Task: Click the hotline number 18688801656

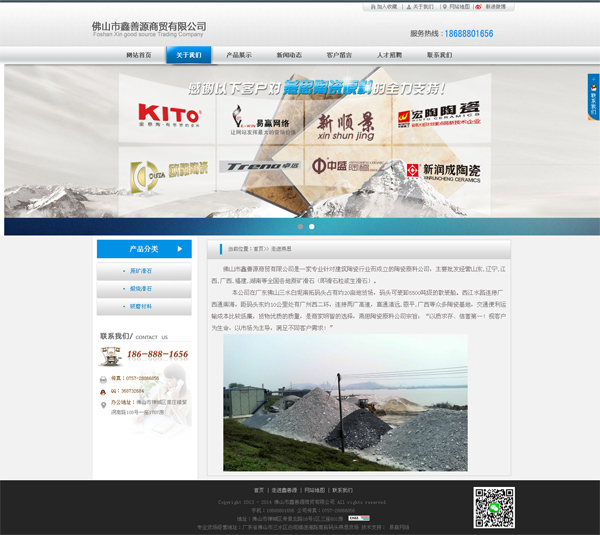Action: 469,34
